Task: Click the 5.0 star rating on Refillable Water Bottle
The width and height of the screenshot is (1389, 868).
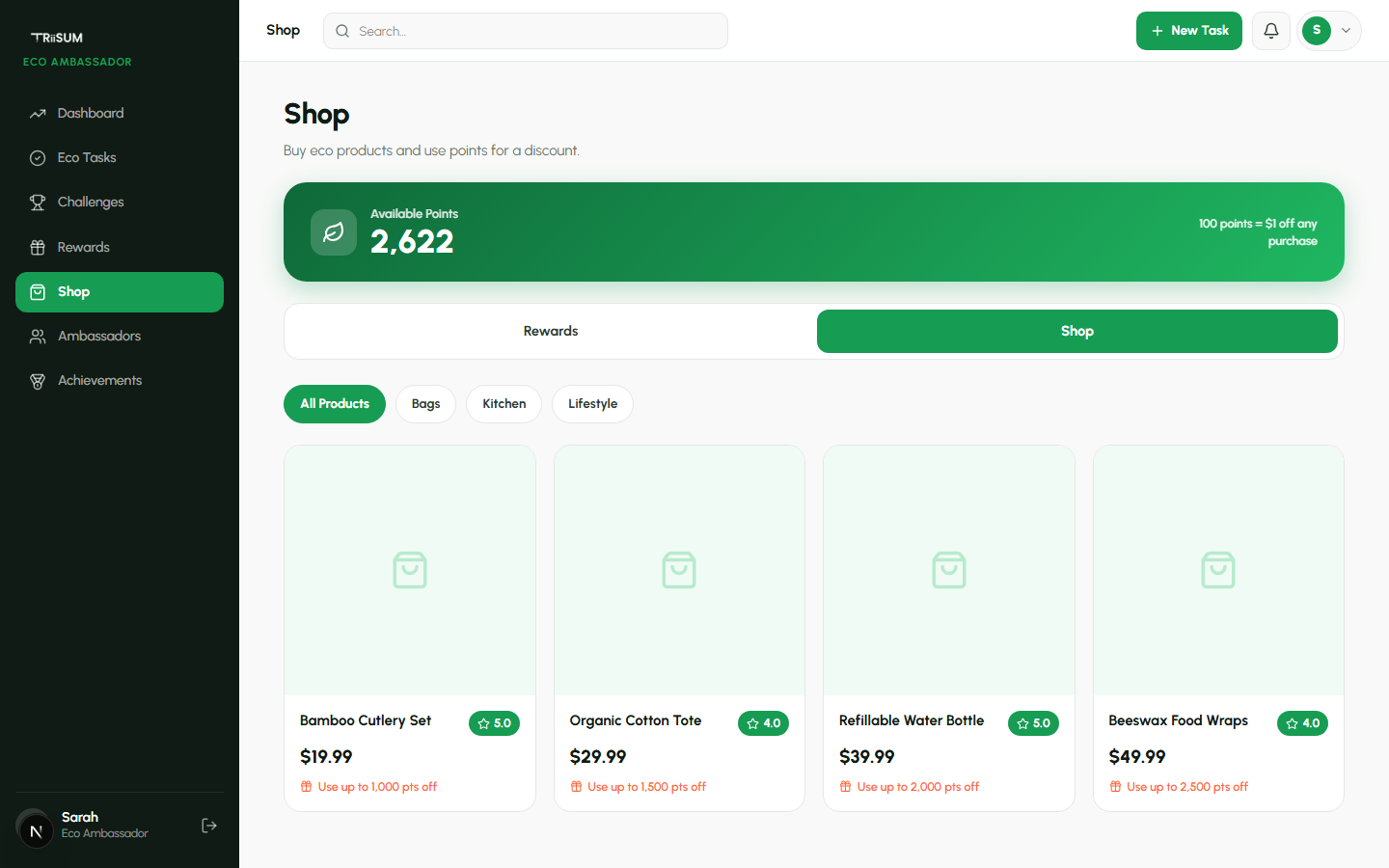Action: [x=1033, y=723]
